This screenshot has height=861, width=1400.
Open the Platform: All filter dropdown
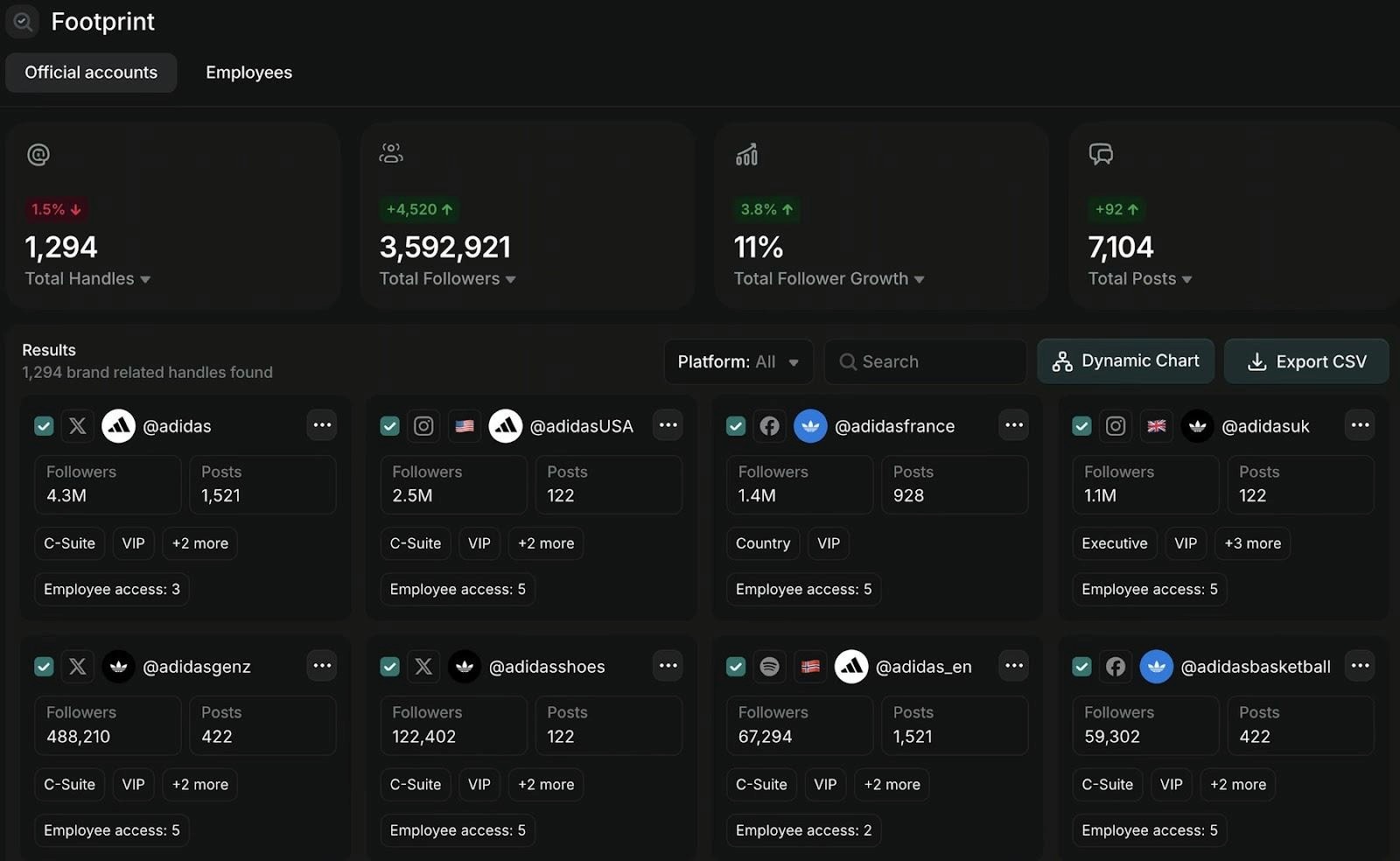[738, 362]
